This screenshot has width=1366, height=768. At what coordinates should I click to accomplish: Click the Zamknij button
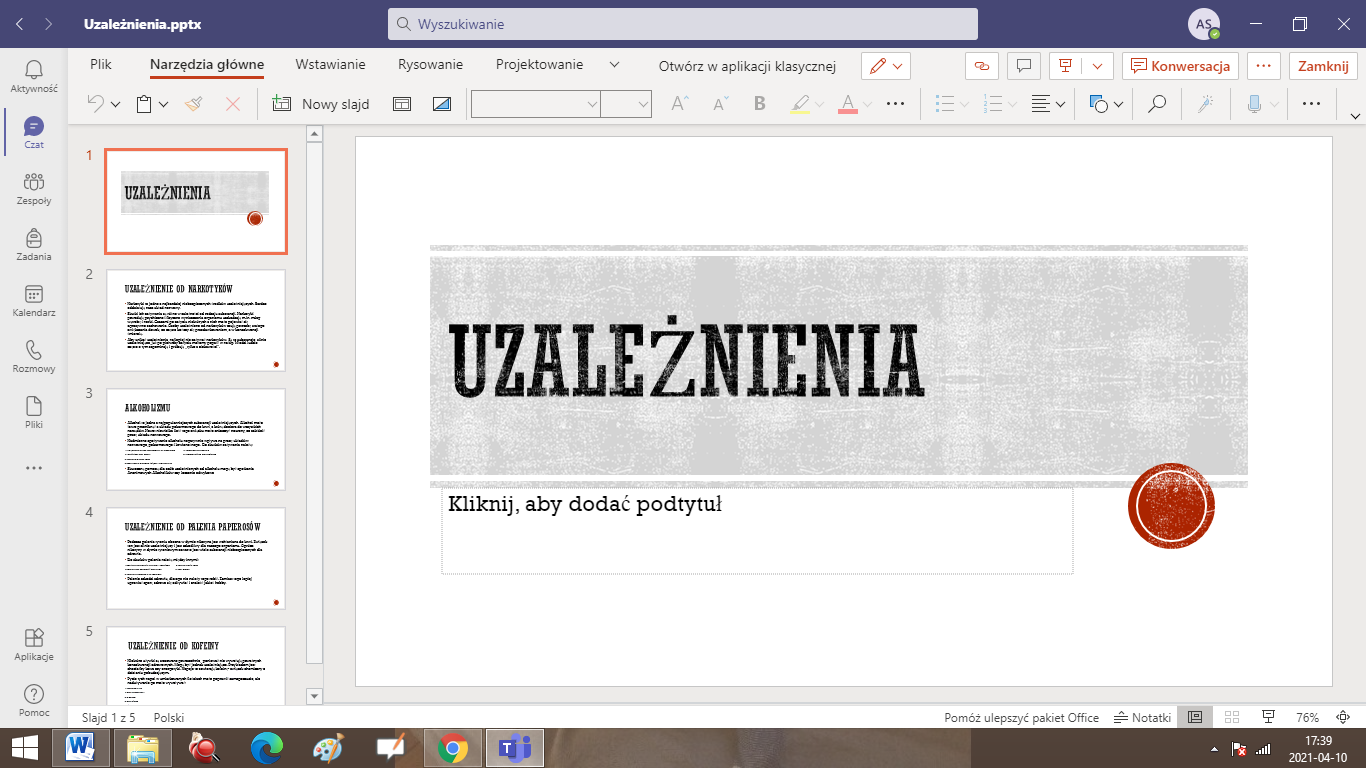point(1322,65)
